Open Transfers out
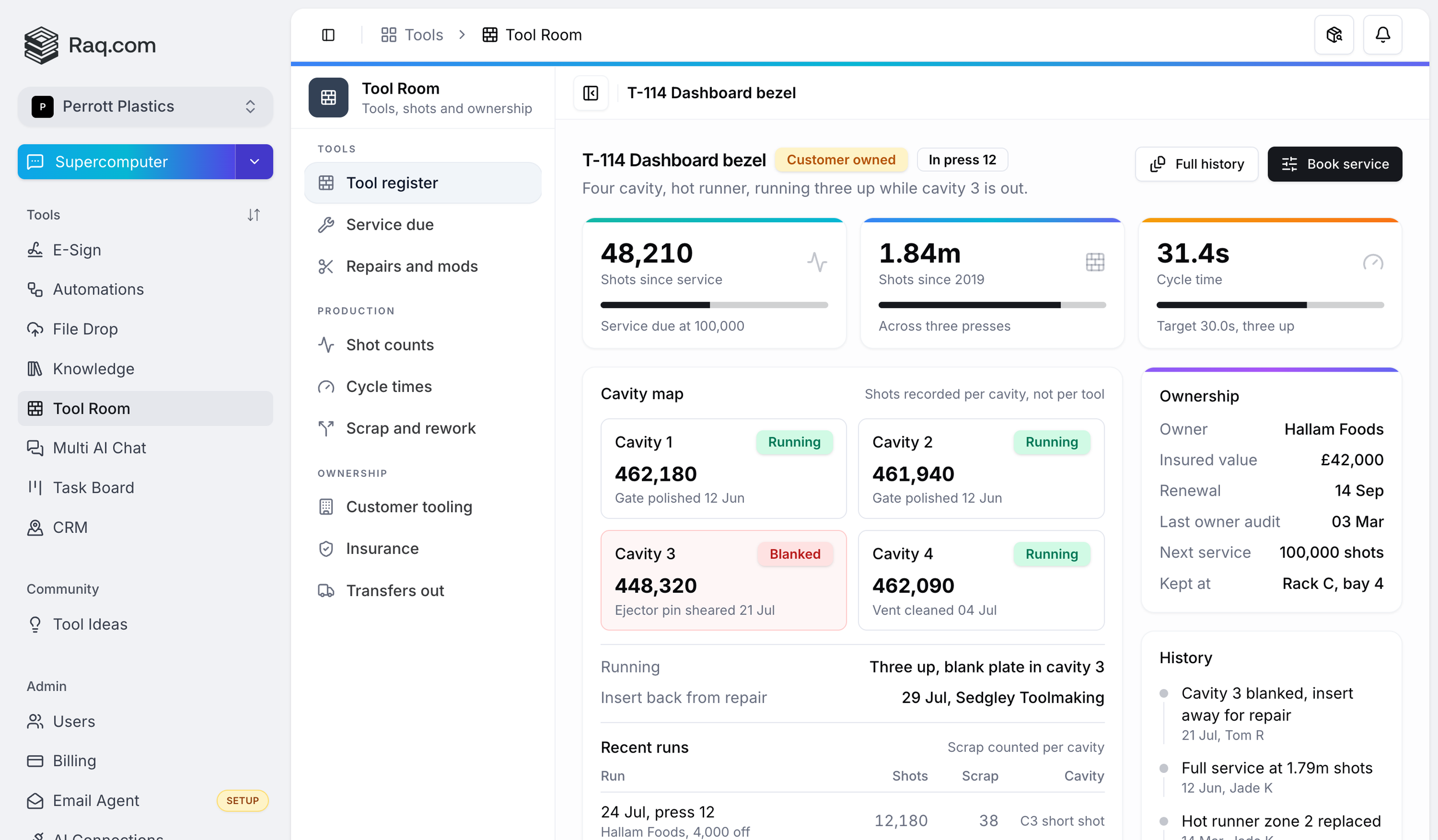This screenshot has width=1438, height=840. [x=423, y=591]
